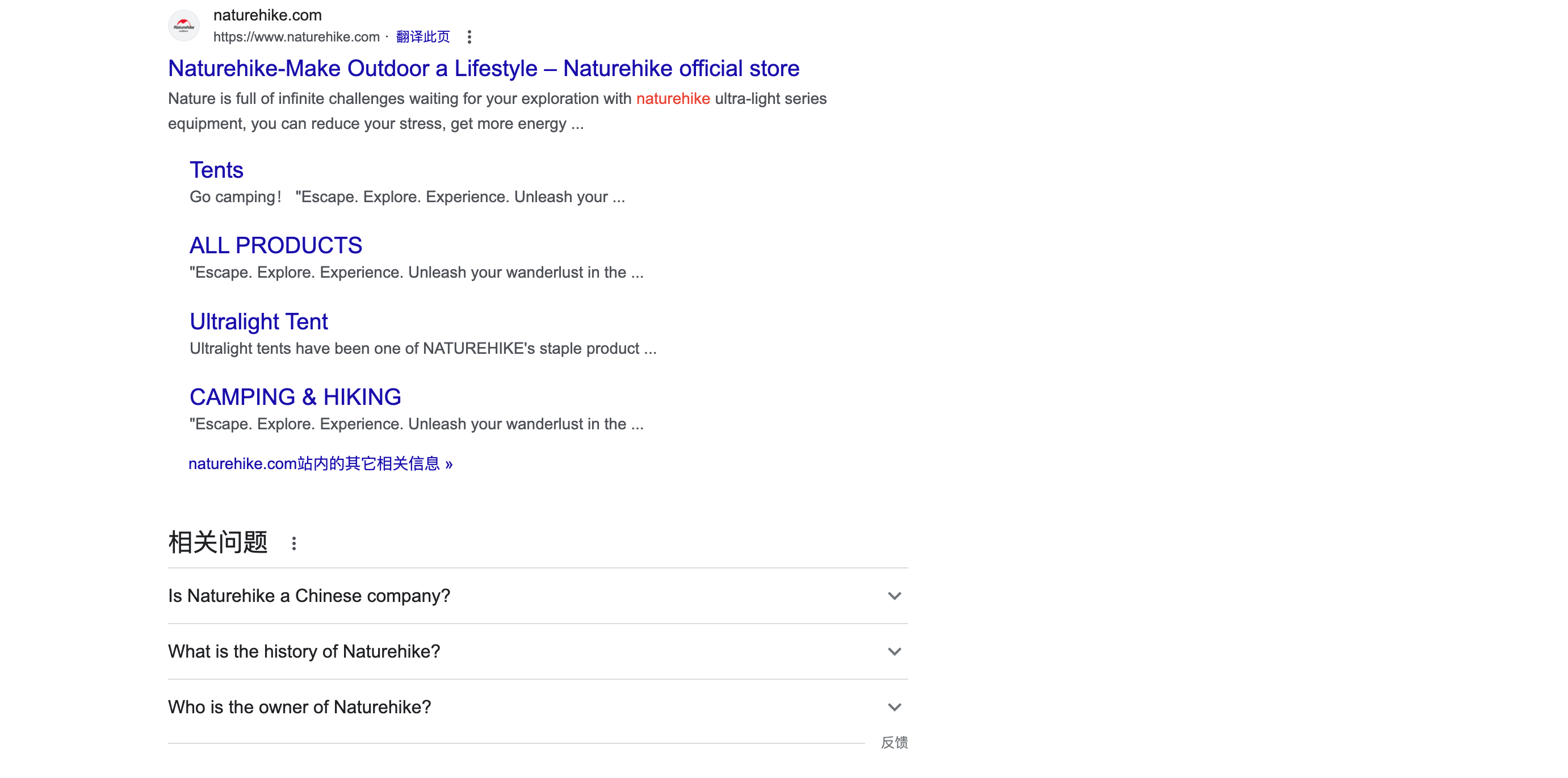Click the 'Escape. Explore.' snippet under ALL PRODUCTS
The width and height of the screenshot is (1568, 778).
tap(416, 273)
